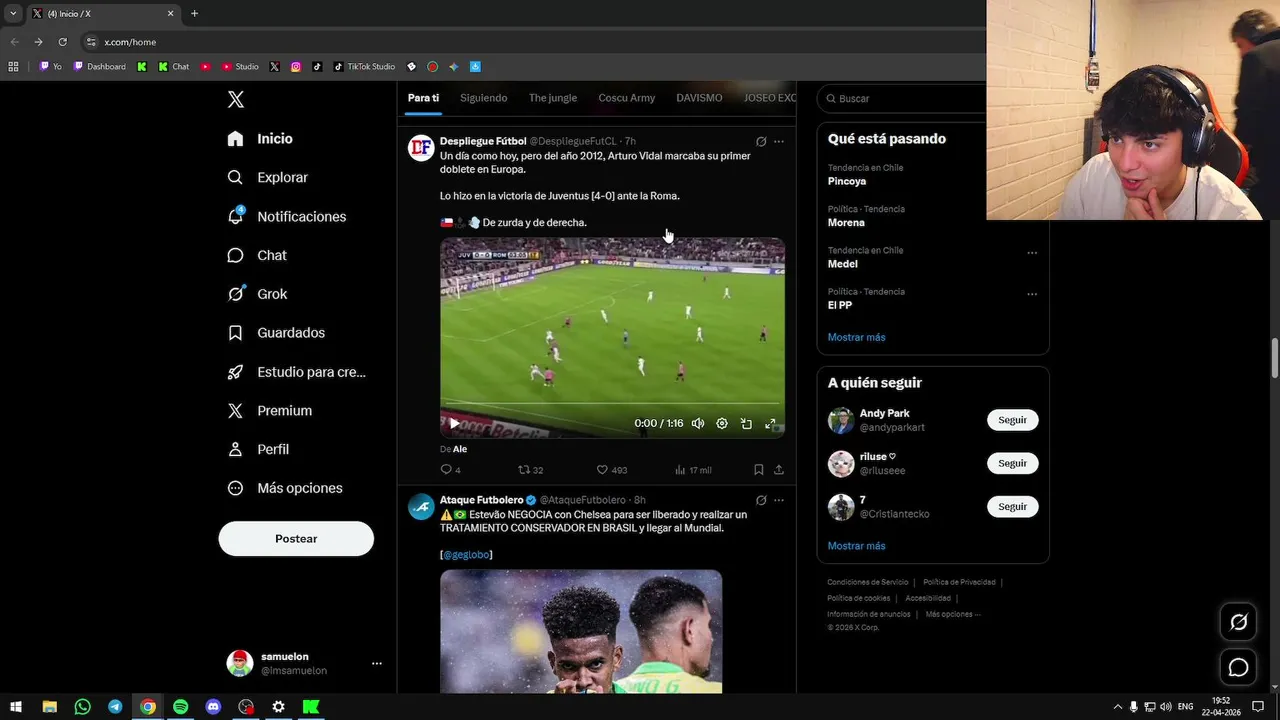
Task: Open Notificaciones in the sidebar
Action: click(x=286, y=216)
